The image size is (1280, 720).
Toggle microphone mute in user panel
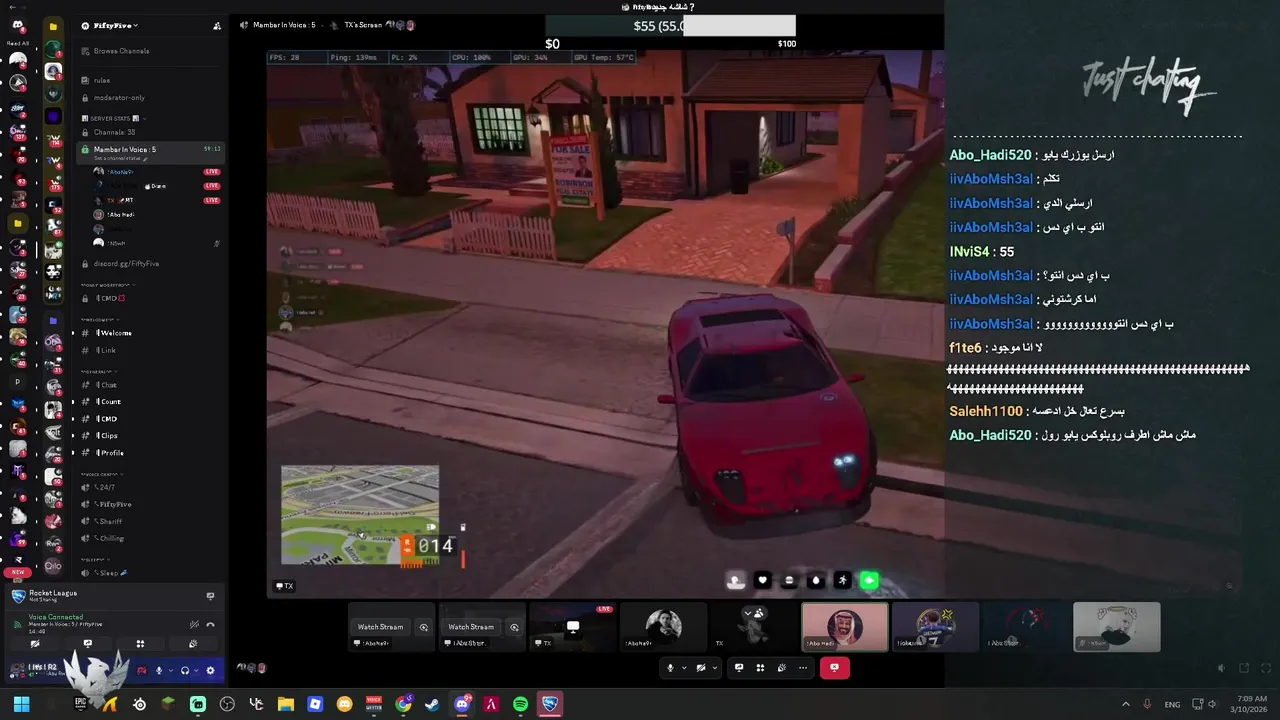[158, 670]
